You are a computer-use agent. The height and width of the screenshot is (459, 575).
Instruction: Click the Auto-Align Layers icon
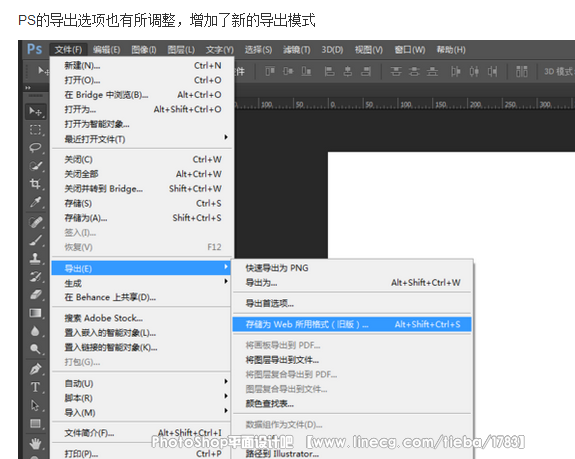point(521,71)
